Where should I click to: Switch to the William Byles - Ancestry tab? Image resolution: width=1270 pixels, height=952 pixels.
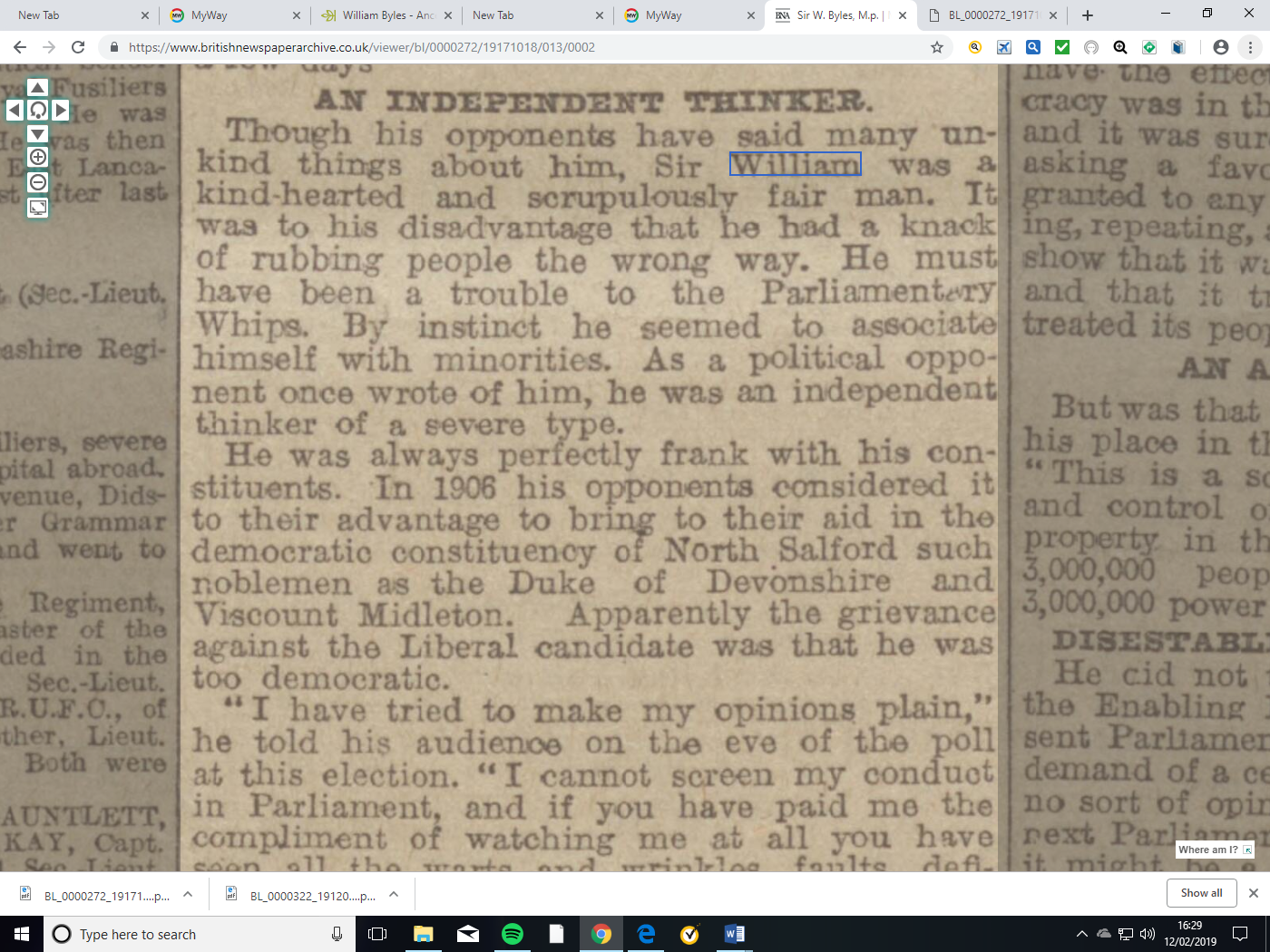pos(386,15)
